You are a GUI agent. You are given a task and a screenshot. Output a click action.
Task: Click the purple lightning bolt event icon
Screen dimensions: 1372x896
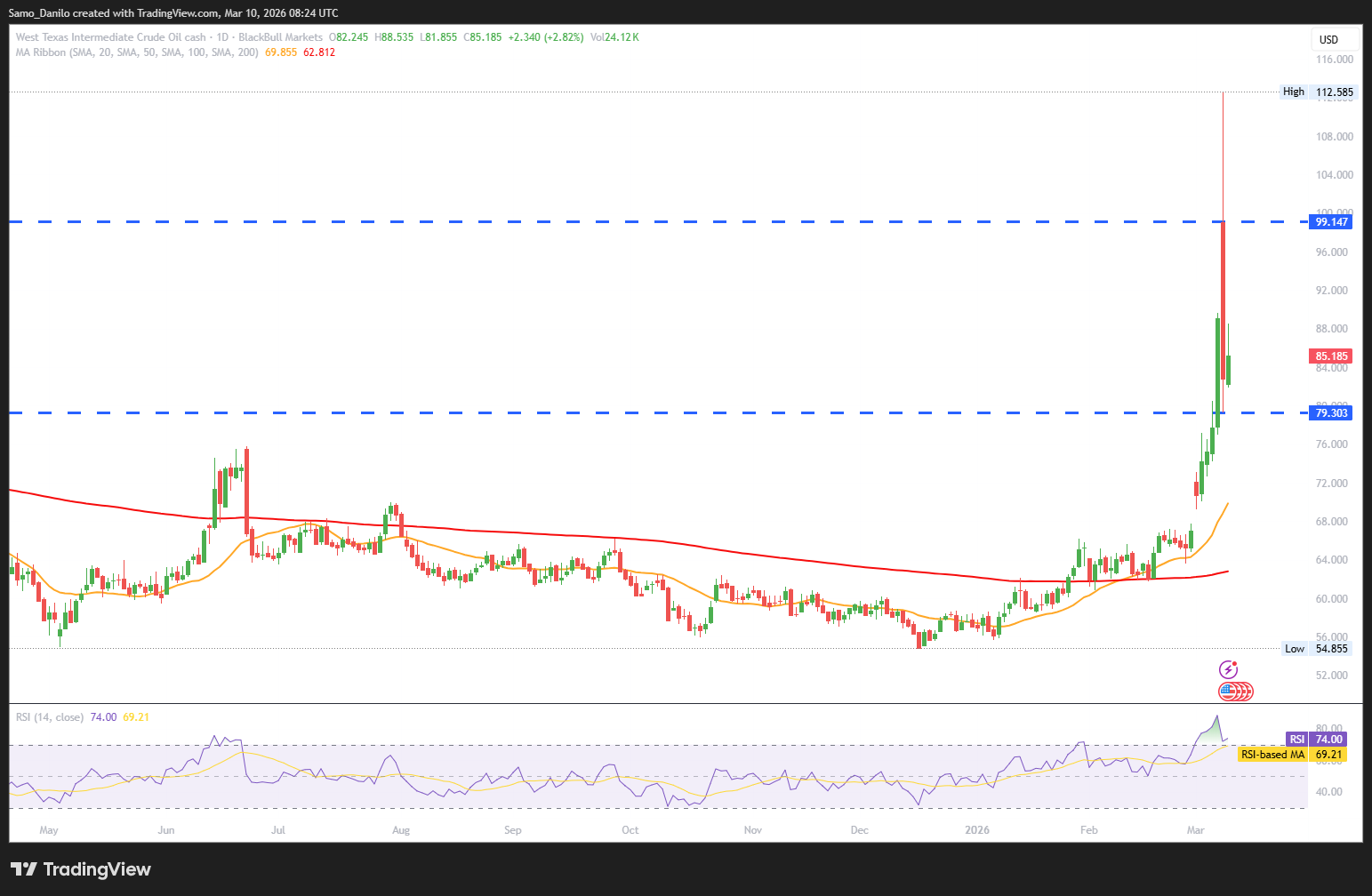pos(1228,669)
